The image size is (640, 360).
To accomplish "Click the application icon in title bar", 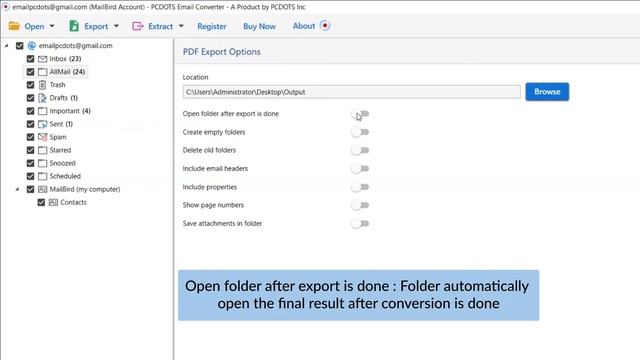I will pyautogui.click(x=6, y=7).
